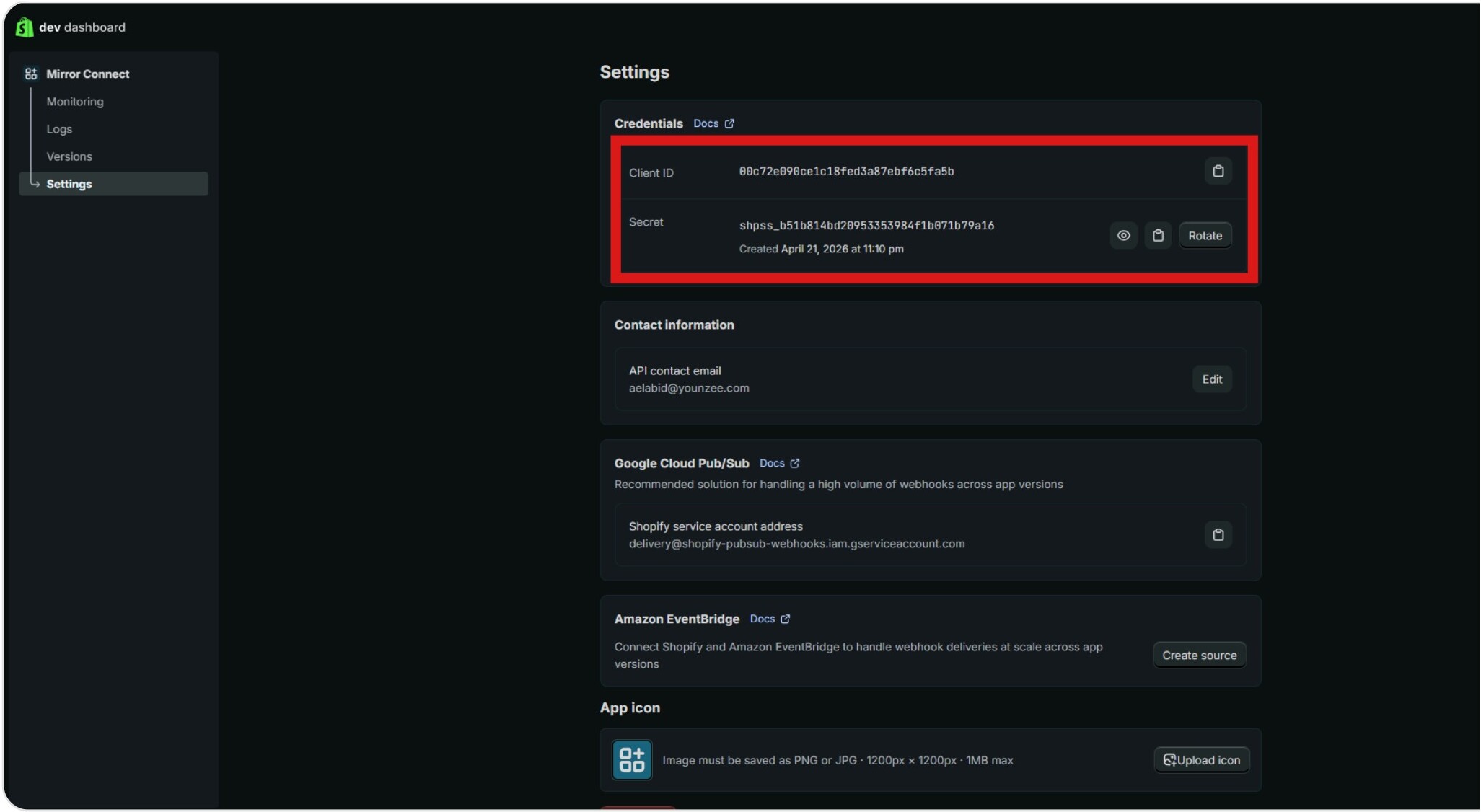Select the Client ID value 00c72e090ce1c18fed3a87ebf6c5fa5b
This screenshot has height=812, width=1481.
click(x=846, y=172)
